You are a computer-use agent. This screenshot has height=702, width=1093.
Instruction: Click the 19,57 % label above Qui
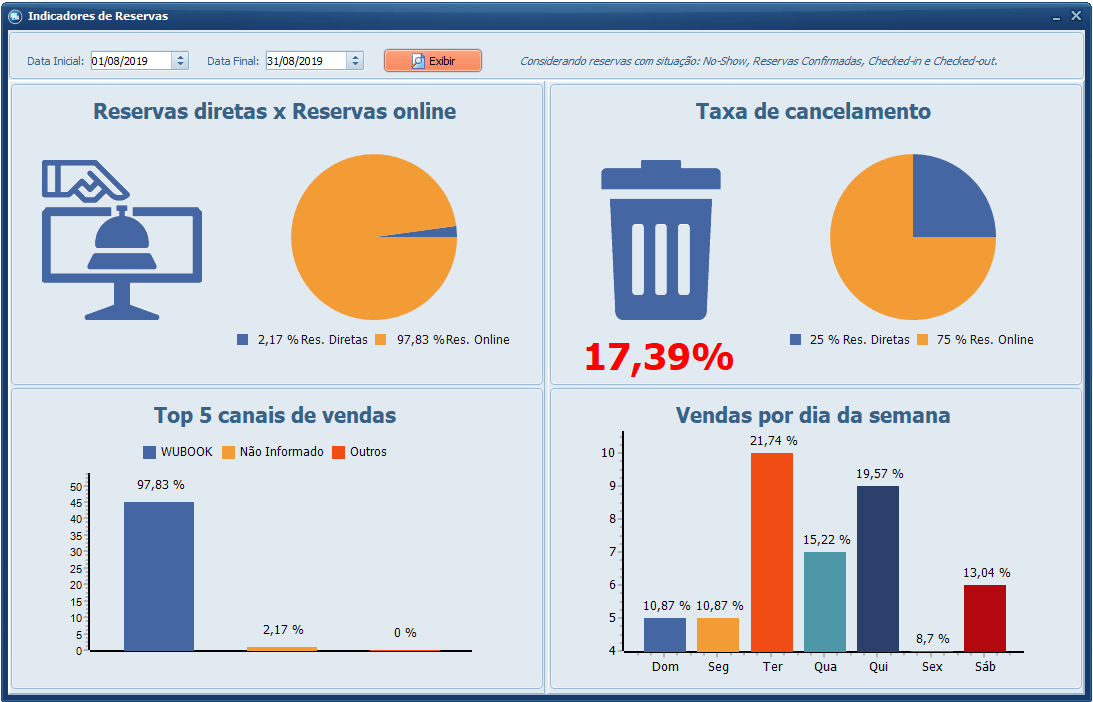tap(880, 473)
